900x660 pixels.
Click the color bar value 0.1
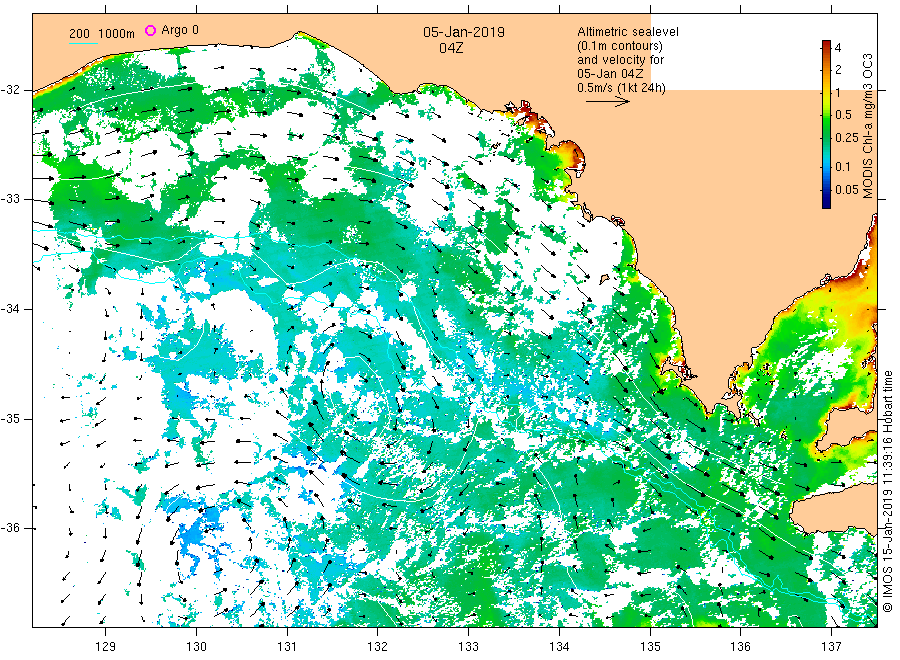[843, 166]
